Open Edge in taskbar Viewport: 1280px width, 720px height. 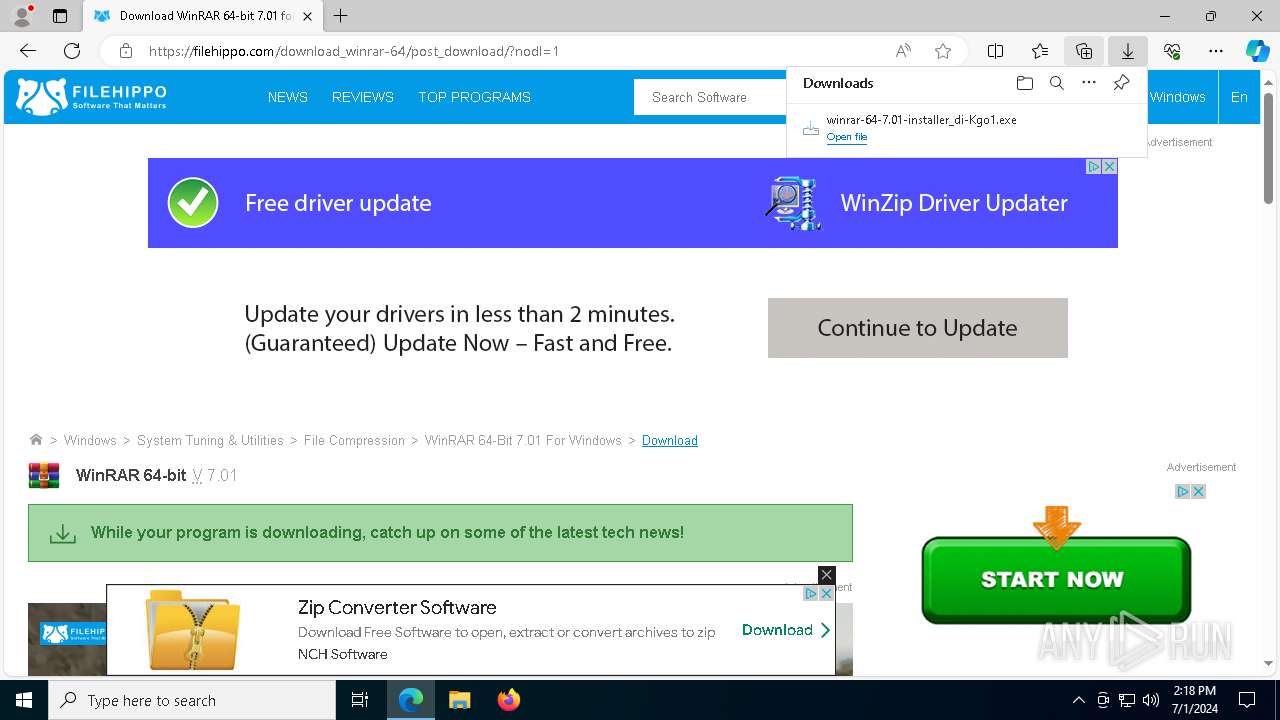point(411,700)
